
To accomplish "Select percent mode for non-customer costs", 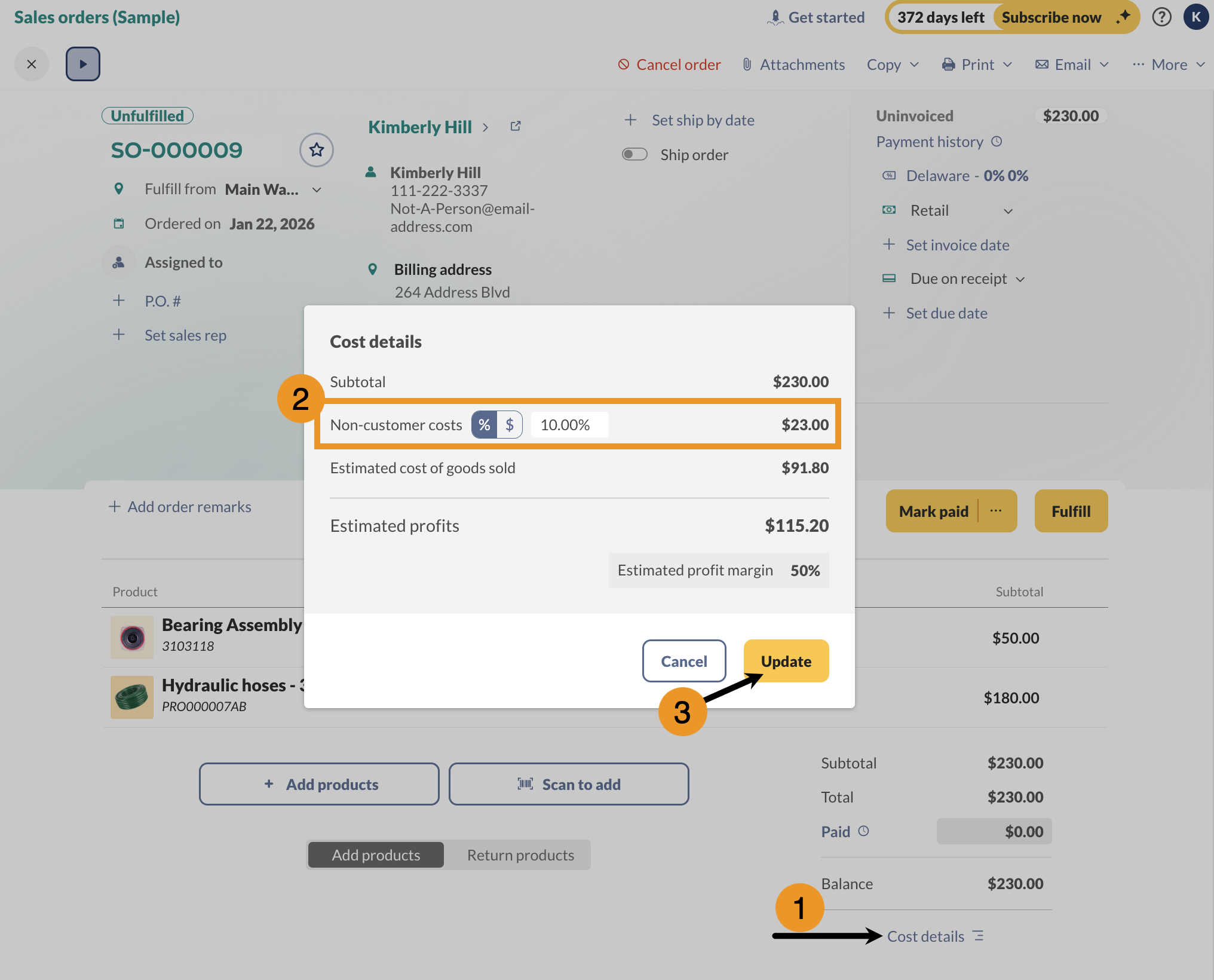I will pos(485,425).
